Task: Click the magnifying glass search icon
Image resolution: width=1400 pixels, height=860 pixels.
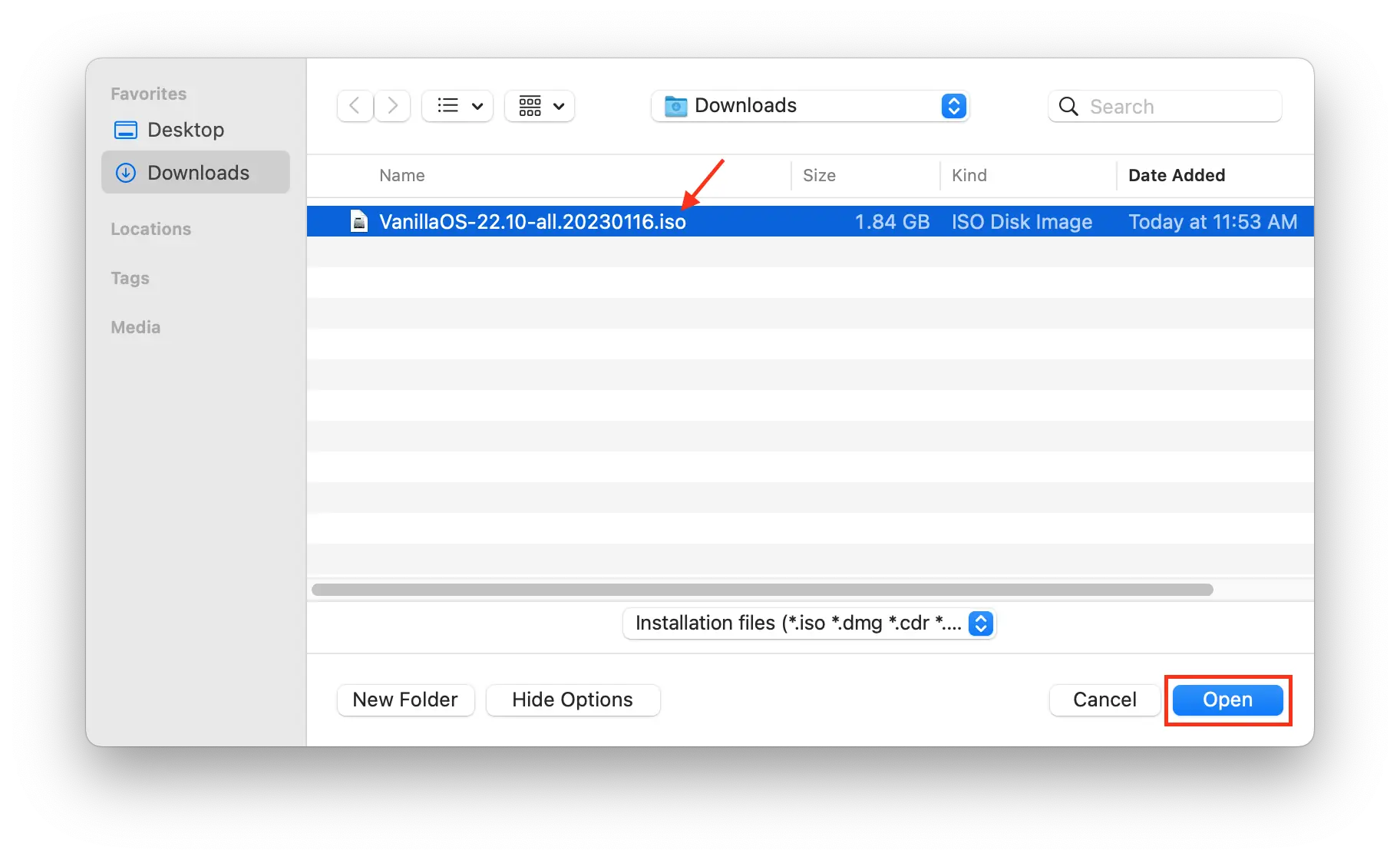Action: coord(1068,106)
